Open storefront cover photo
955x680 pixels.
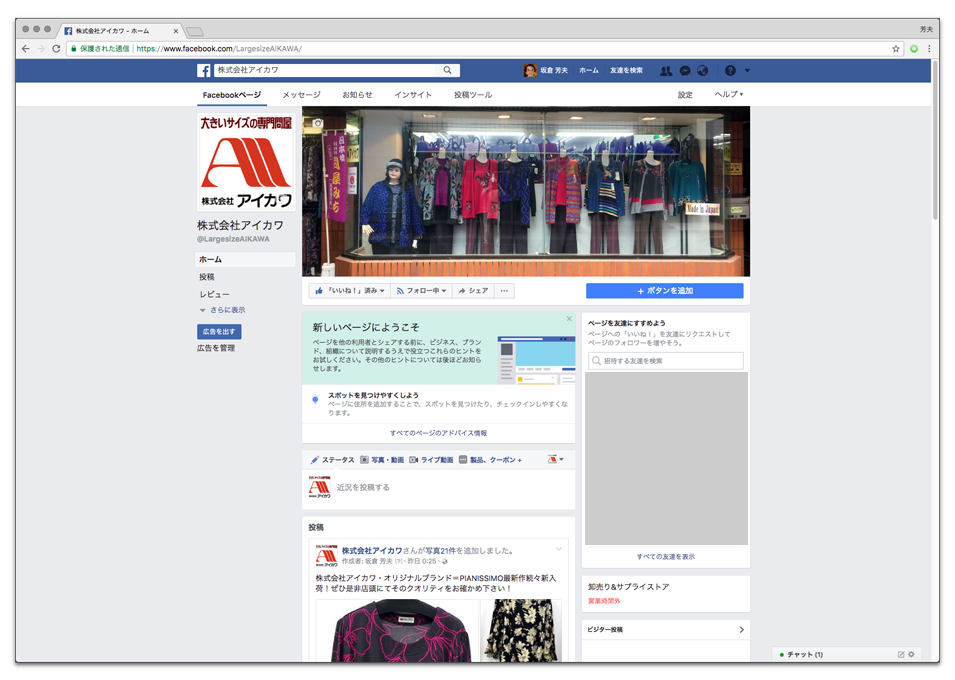point(526,191)
